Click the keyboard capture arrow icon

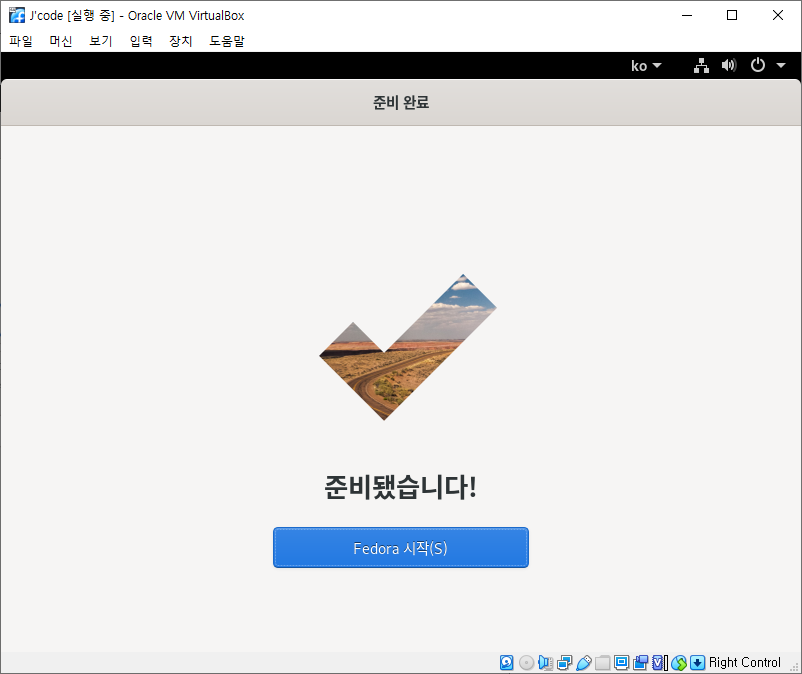pos(697,663)
